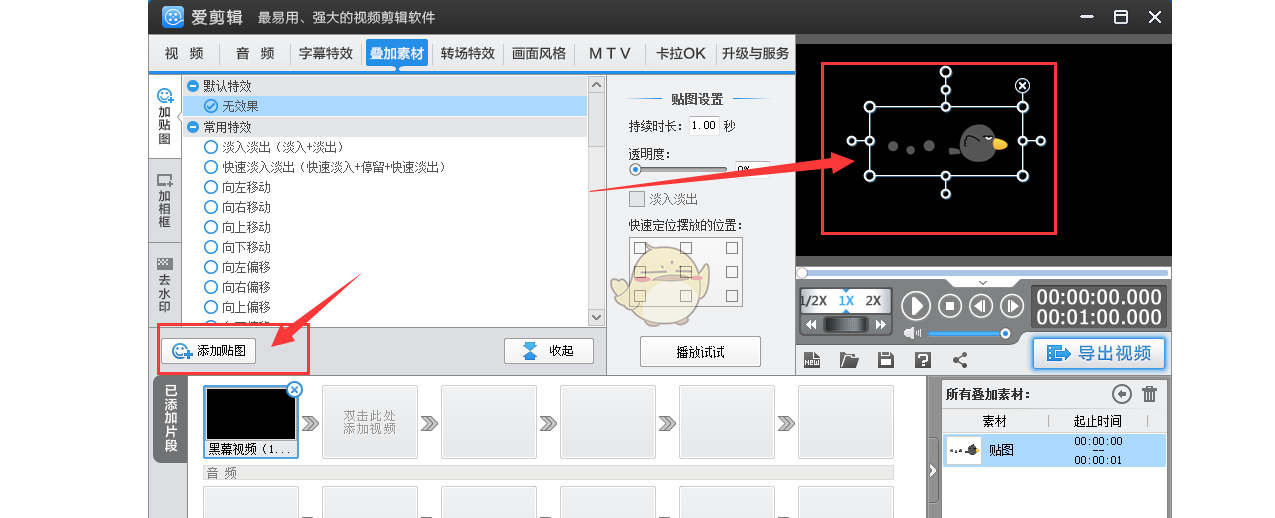This screenshot has width=1275, height=518.
Task: Open help with the question mark icon
Action: (922, 360)
